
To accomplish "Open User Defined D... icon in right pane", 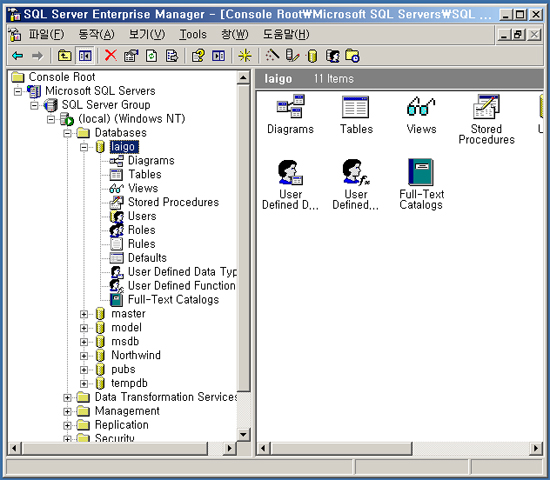I will coord(290,172).
